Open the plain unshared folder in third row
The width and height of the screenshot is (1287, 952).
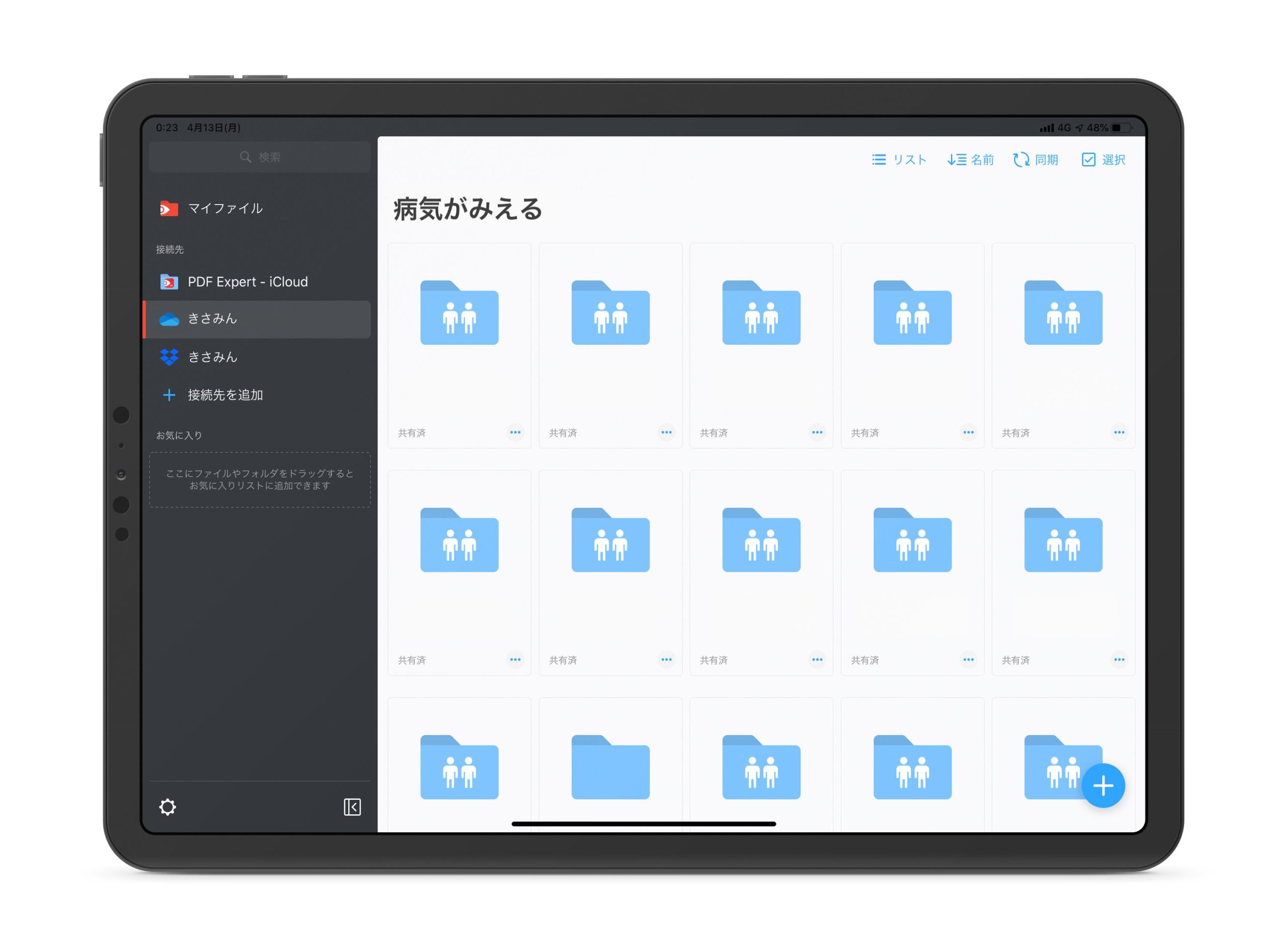(x=610, y=767)
